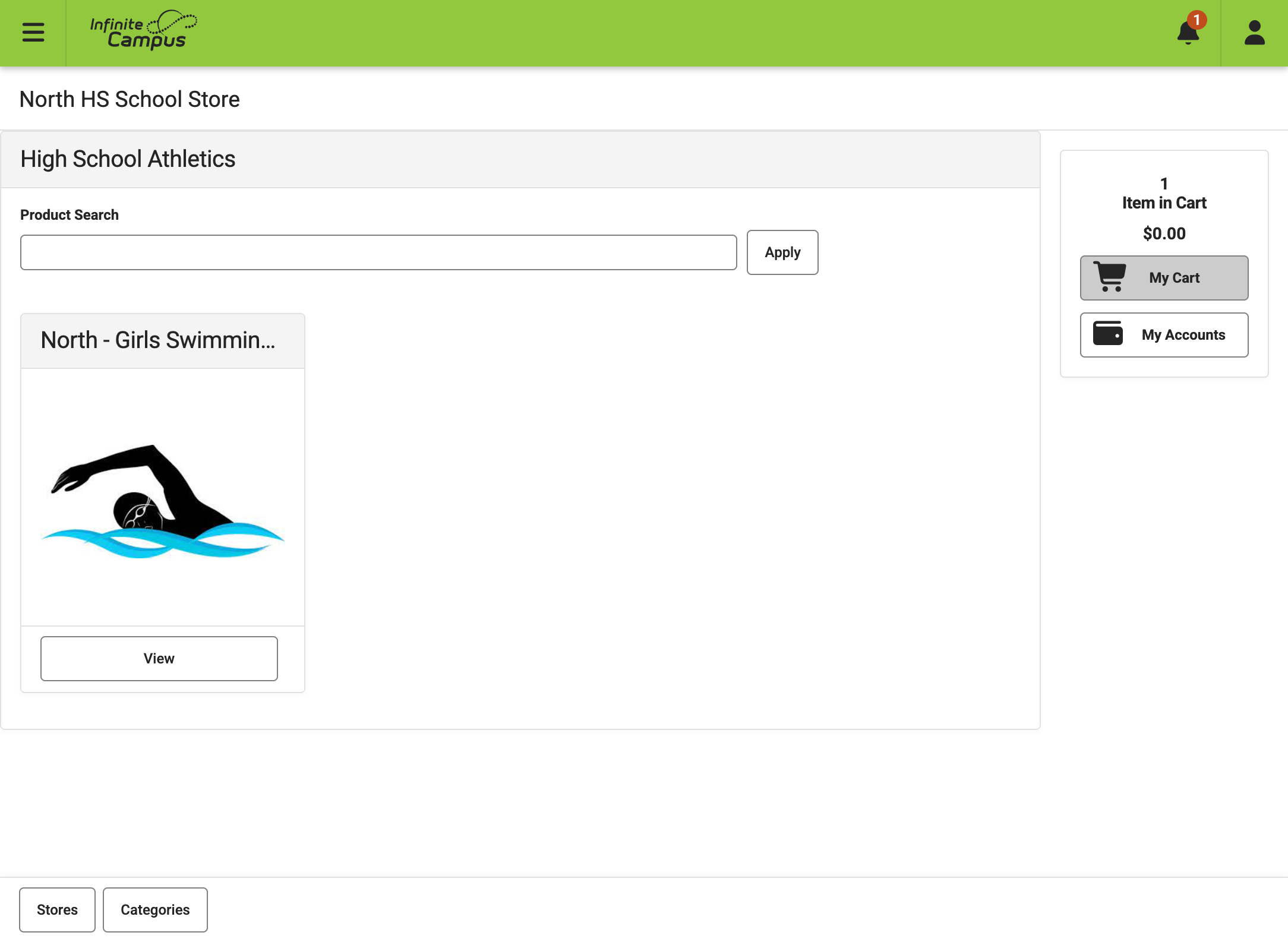Click the $0.00 cart total

[x=1164, y=233]
